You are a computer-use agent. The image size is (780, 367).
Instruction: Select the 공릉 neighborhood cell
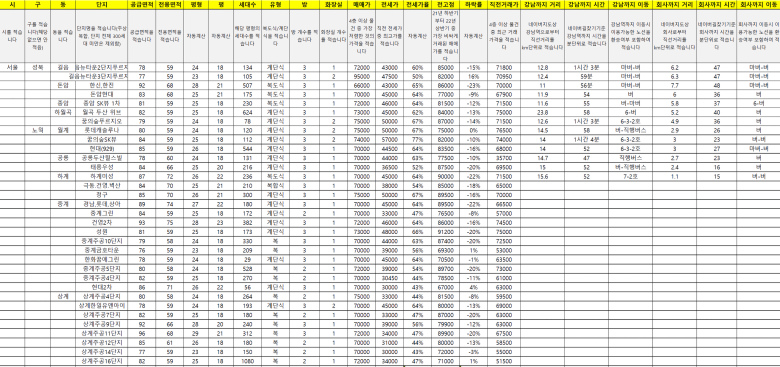63,158
